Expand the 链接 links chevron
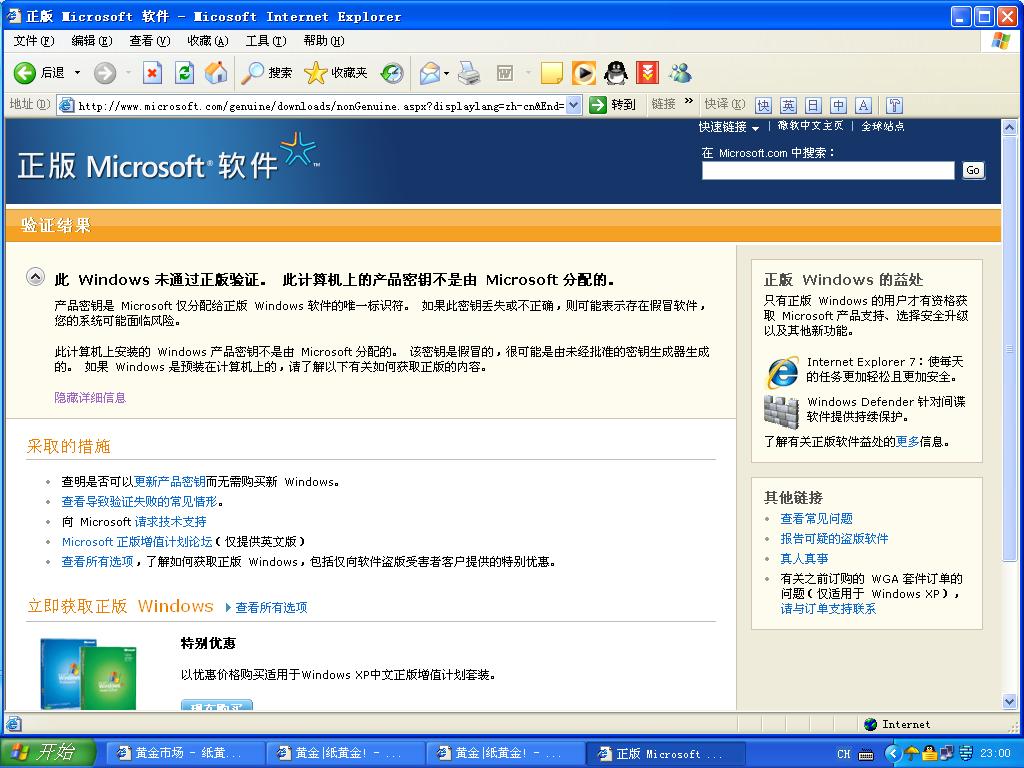Screen dimensions: 1024x768 click(689, 101)
